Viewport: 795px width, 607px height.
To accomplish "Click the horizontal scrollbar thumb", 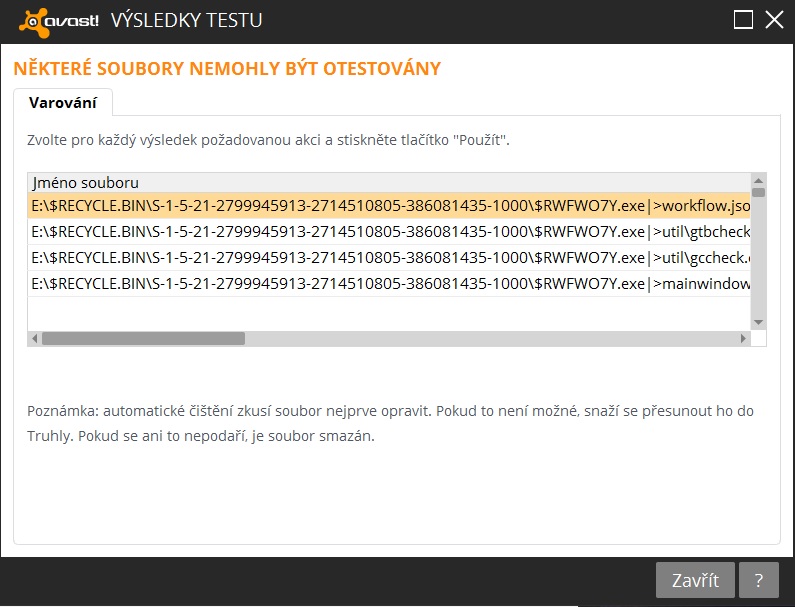I will pyautogui.click(x=142, y=339).
